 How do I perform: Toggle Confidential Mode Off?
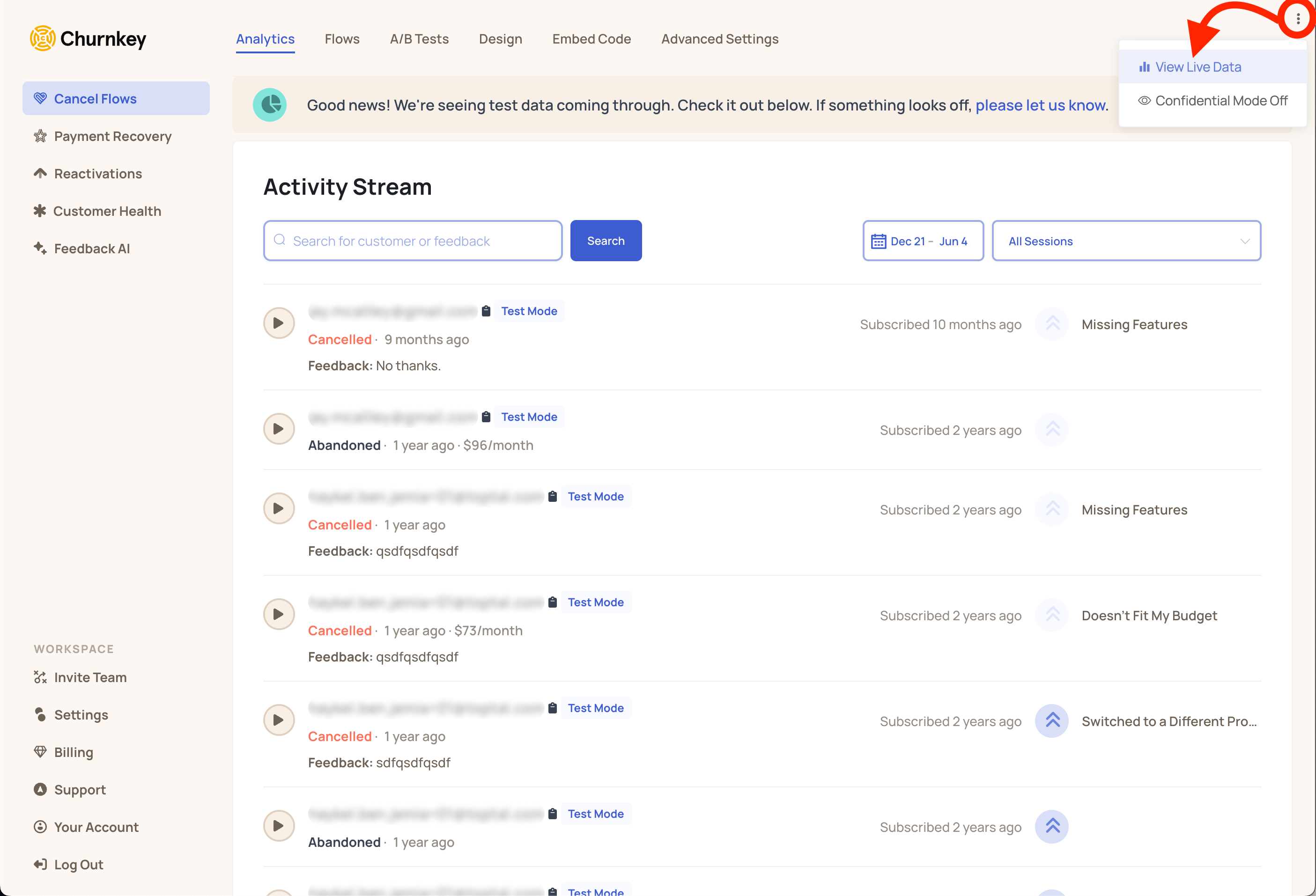tap(1213, 100)
